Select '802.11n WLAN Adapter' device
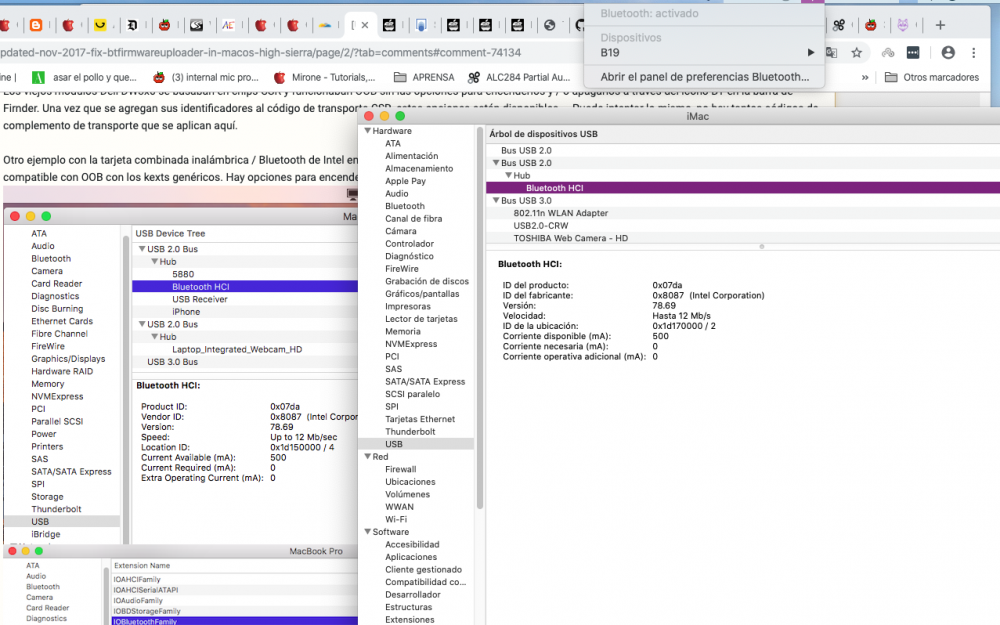The height and width of the screenshot is (625, 1000). pos(560,213)
